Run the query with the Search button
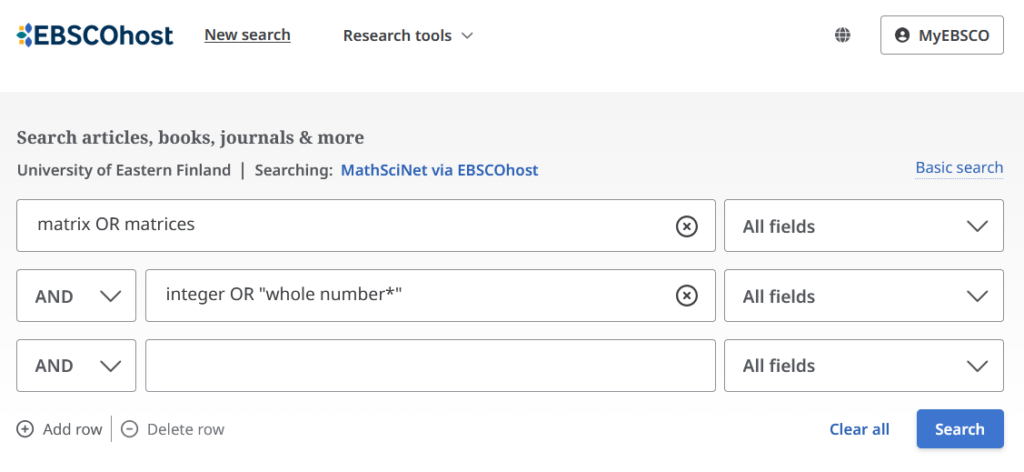 pos(960,429)
